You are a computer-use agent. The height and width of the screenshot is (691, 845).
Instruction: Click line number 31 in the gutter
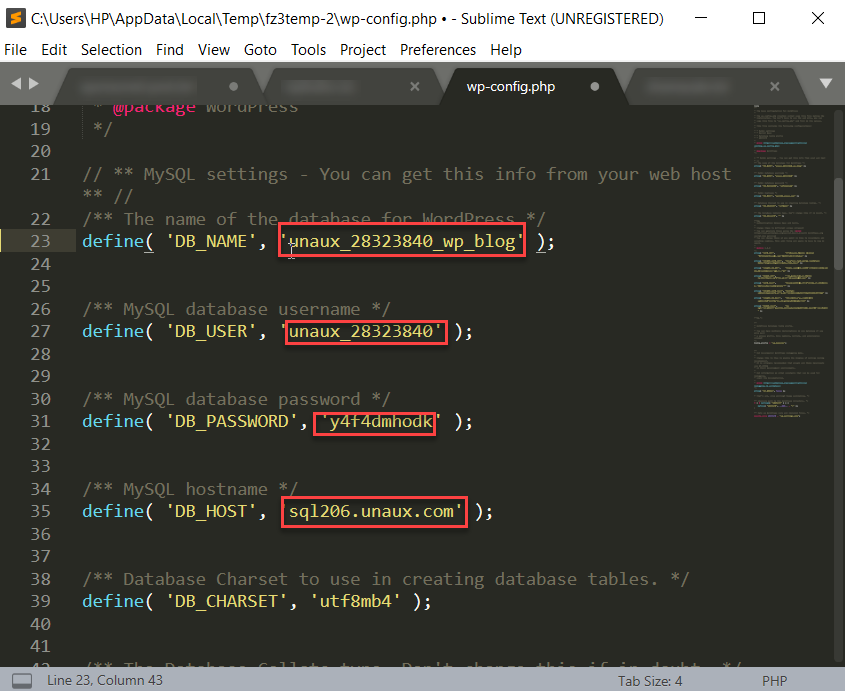click(x=40, y=421)
